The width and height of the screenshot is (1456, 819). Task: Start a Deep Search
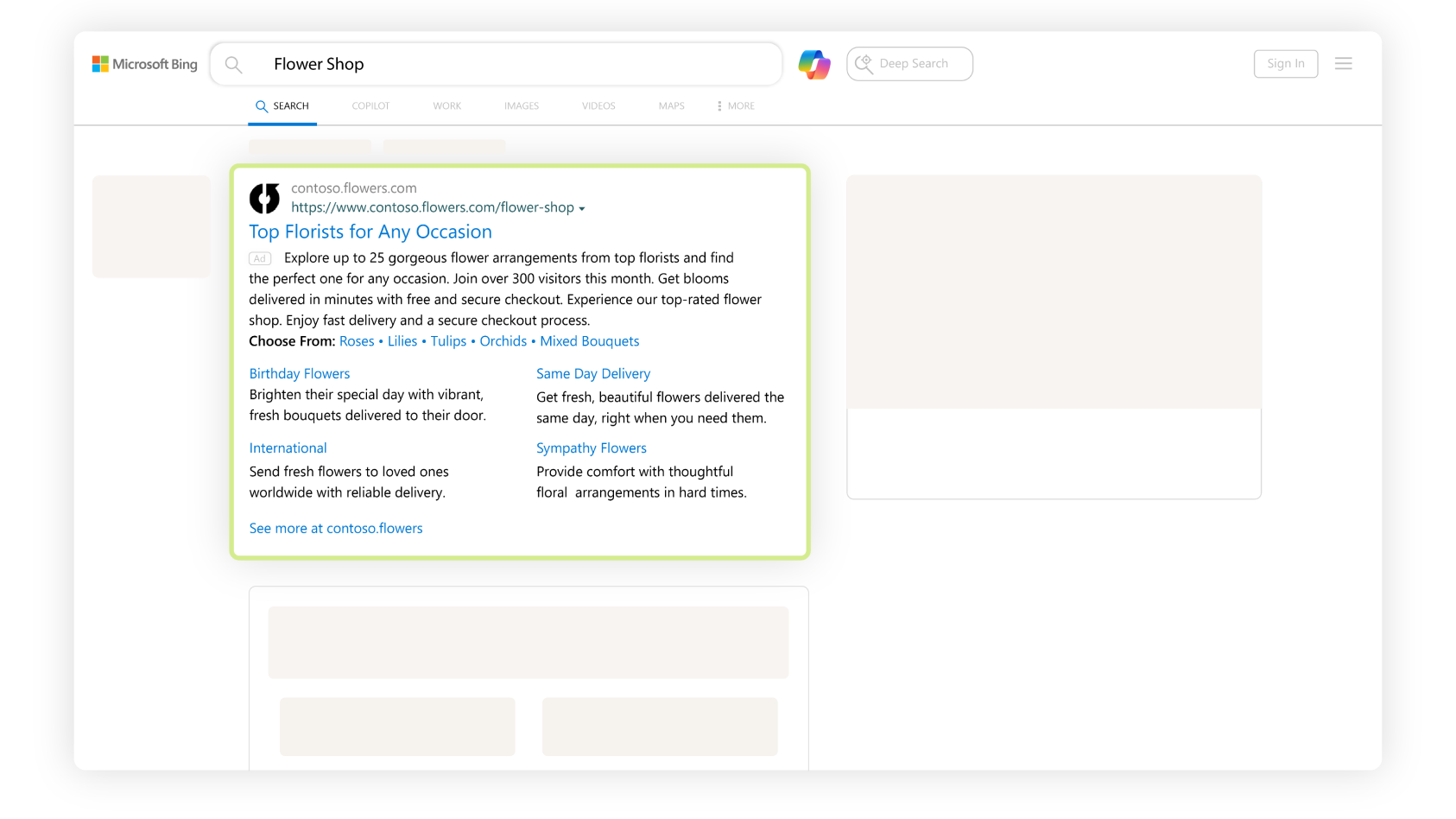(x=909, y=64)
